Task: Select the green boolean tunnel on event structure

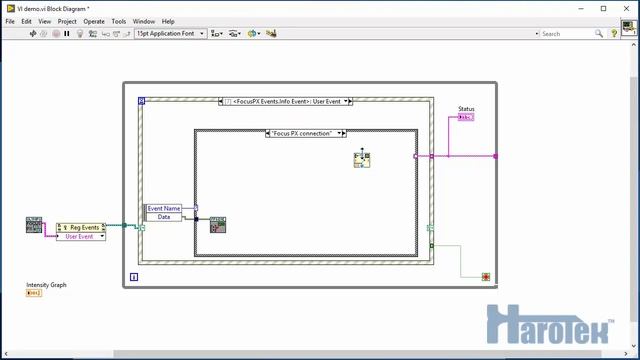Action: pos(431,246)
